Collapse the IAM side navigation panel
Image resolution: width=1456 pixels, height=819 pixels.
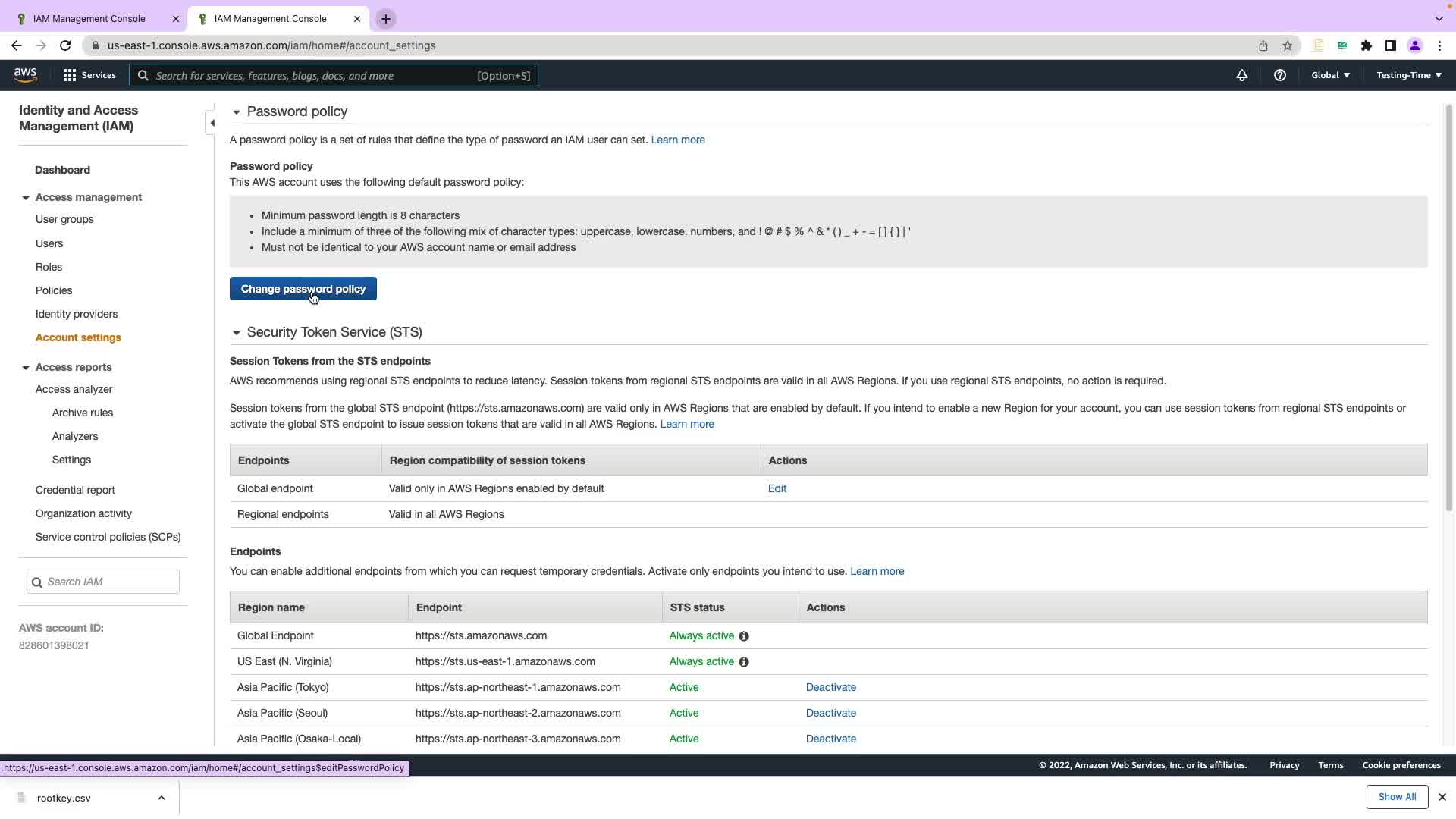pyautogui.click(x=212, y=123)
